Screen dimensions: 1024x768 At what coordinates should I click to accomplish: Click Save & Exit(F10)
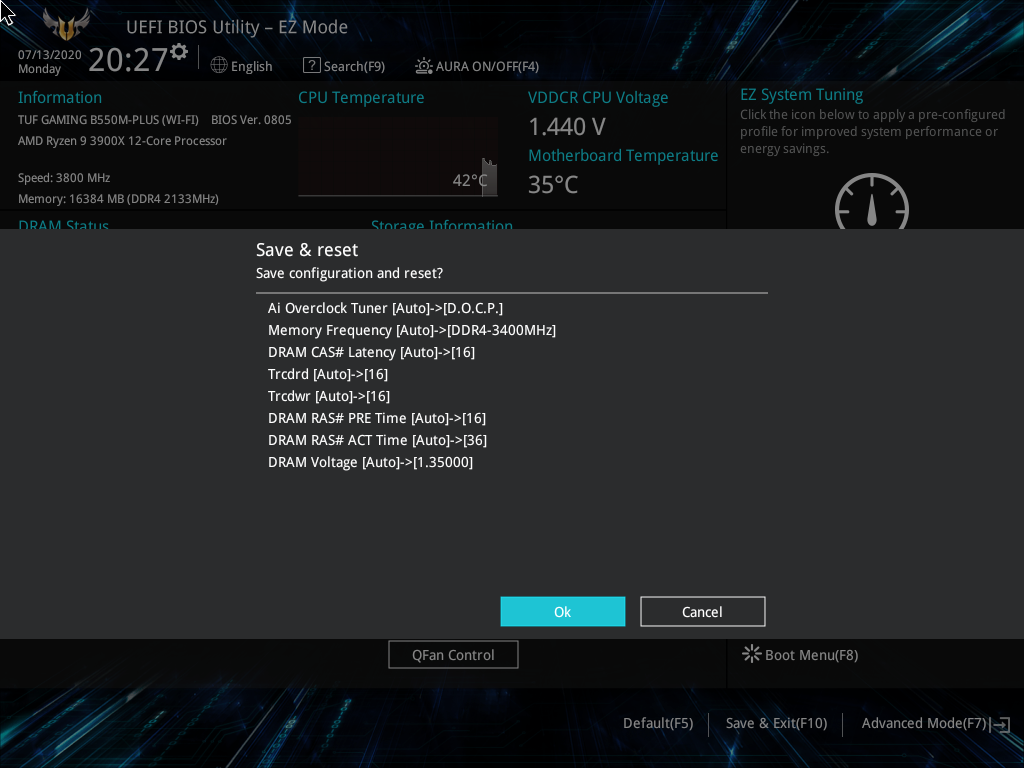tap(776, 723)
